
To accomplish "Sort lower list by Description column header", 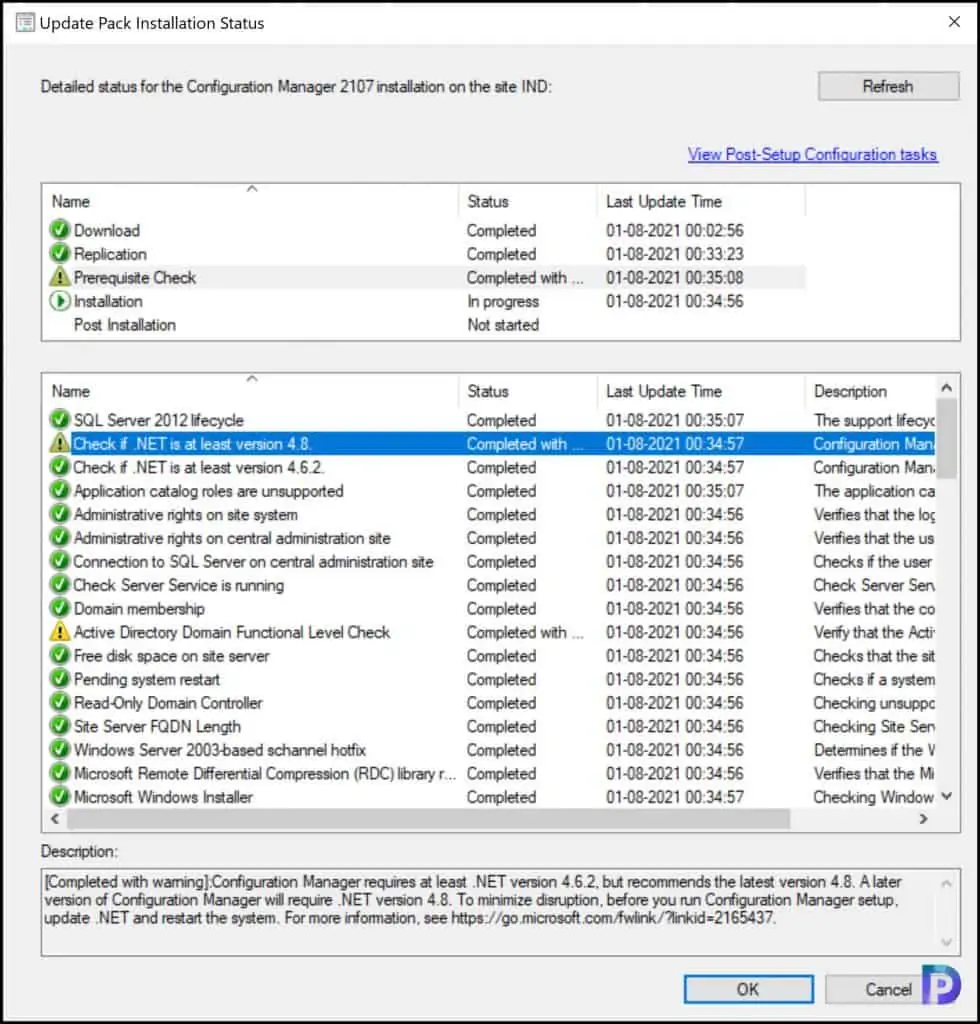I will 870,391.
